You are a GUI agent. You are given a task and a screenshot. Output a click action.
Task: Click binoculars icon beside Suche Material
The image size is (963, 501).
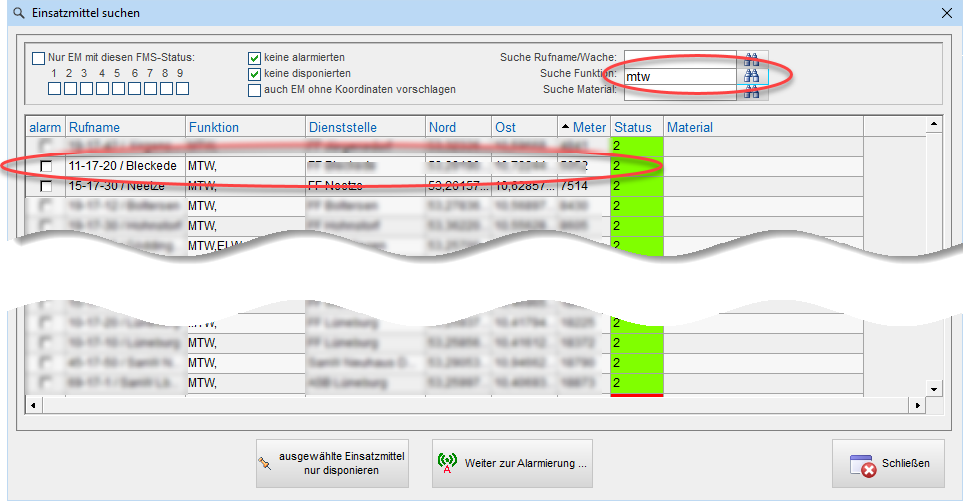point(751,91)
